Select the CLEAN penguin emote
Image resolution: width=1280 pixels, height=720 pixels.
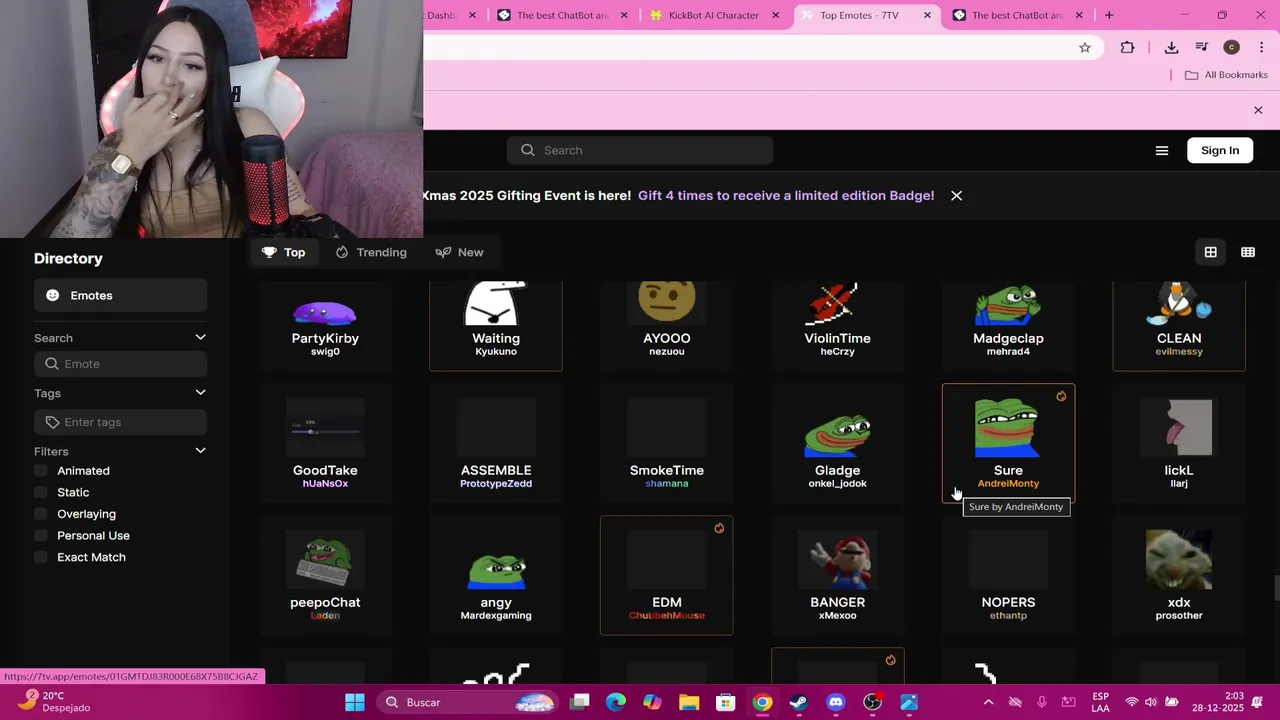[x=1179, y=325]
